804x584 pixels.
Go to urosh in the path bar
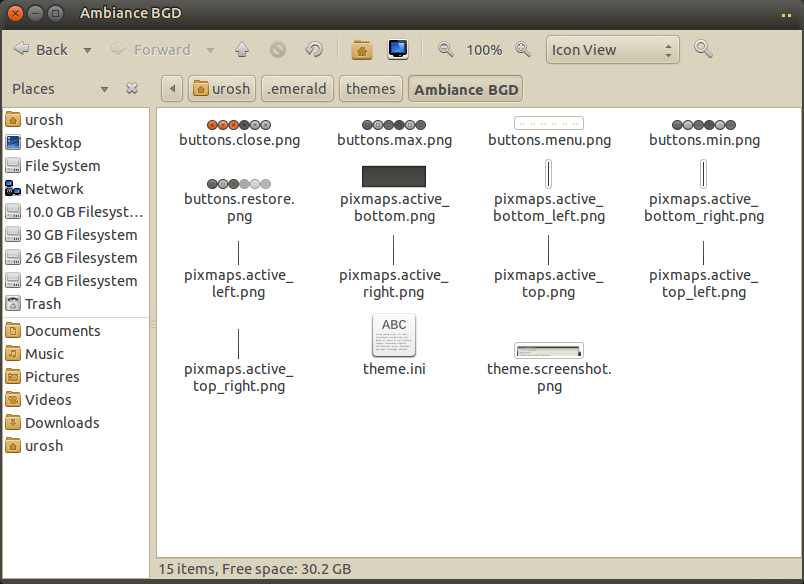coord(222,89)
